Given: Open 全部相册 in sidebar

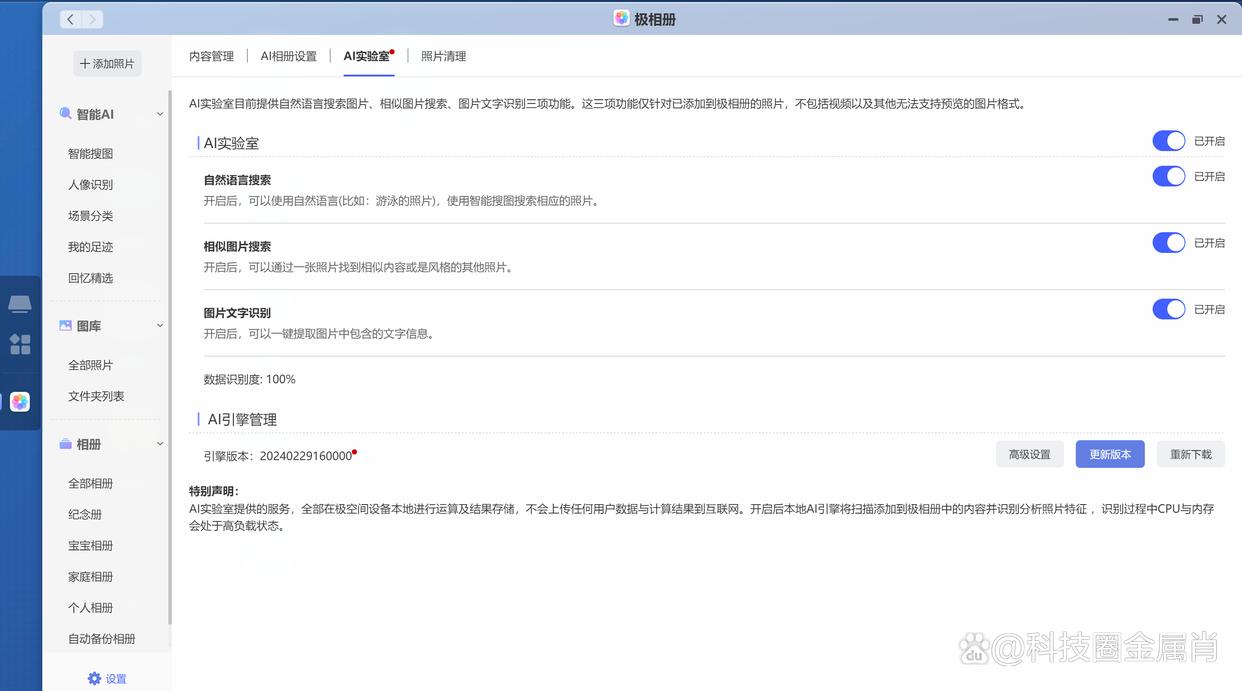Looking at the screenshot, I should [91, 483].
